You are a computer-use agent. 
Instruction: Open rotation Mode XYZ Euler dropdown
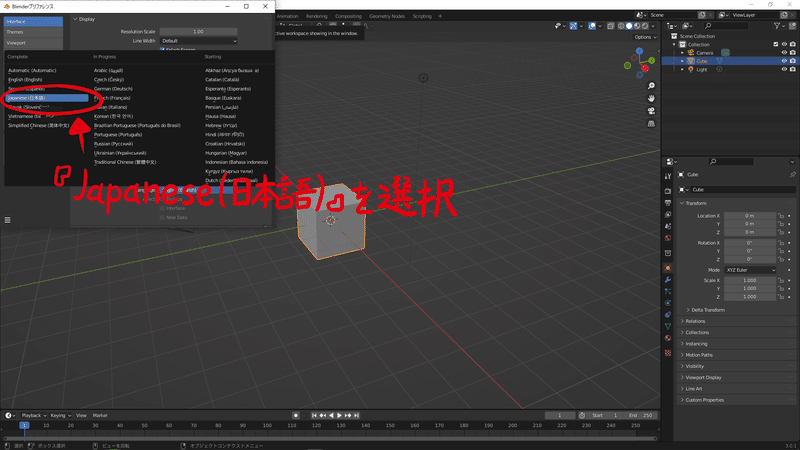point(750,270)
